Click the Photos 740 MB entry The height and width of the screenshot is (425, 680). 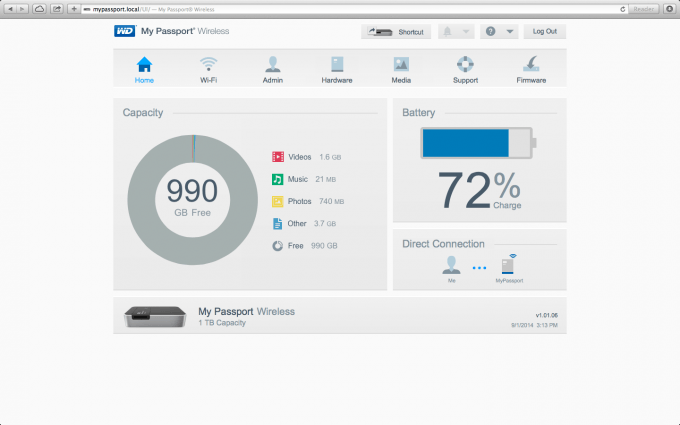[x=308, y=201]
